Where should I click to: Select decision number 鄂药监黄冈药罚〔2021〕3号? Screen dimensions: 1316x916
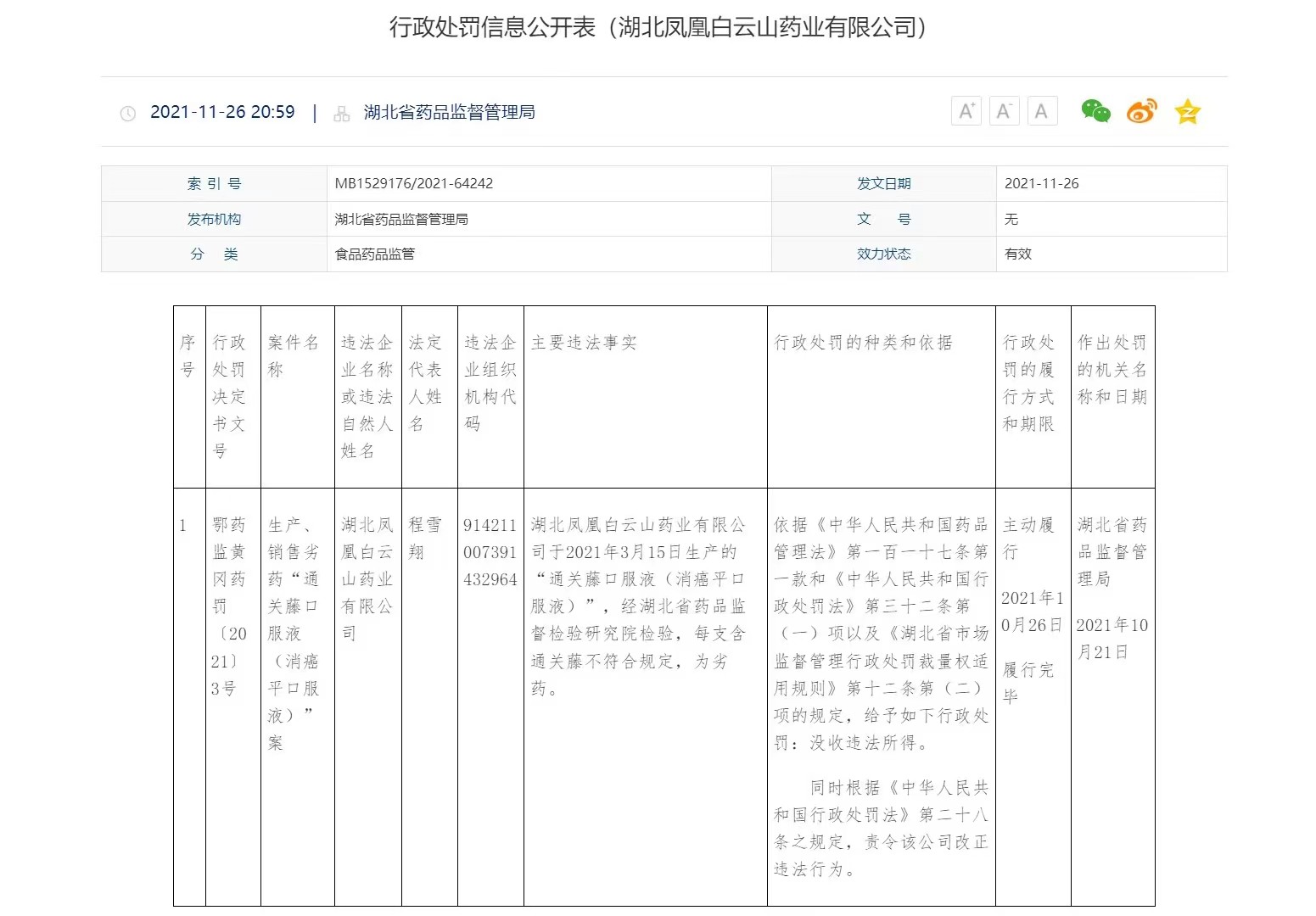pos(229,606)
